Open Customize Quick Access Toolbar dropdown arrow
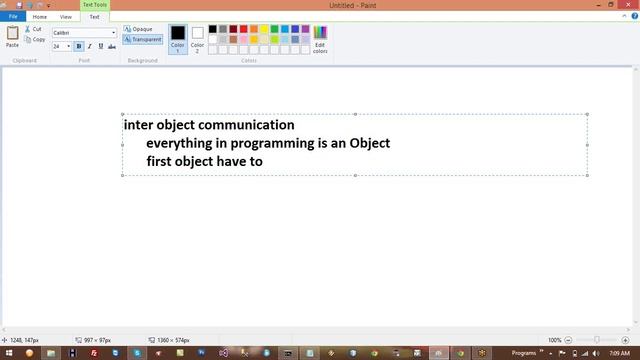This screenshot has width=640, height=360. coord(49,6)
